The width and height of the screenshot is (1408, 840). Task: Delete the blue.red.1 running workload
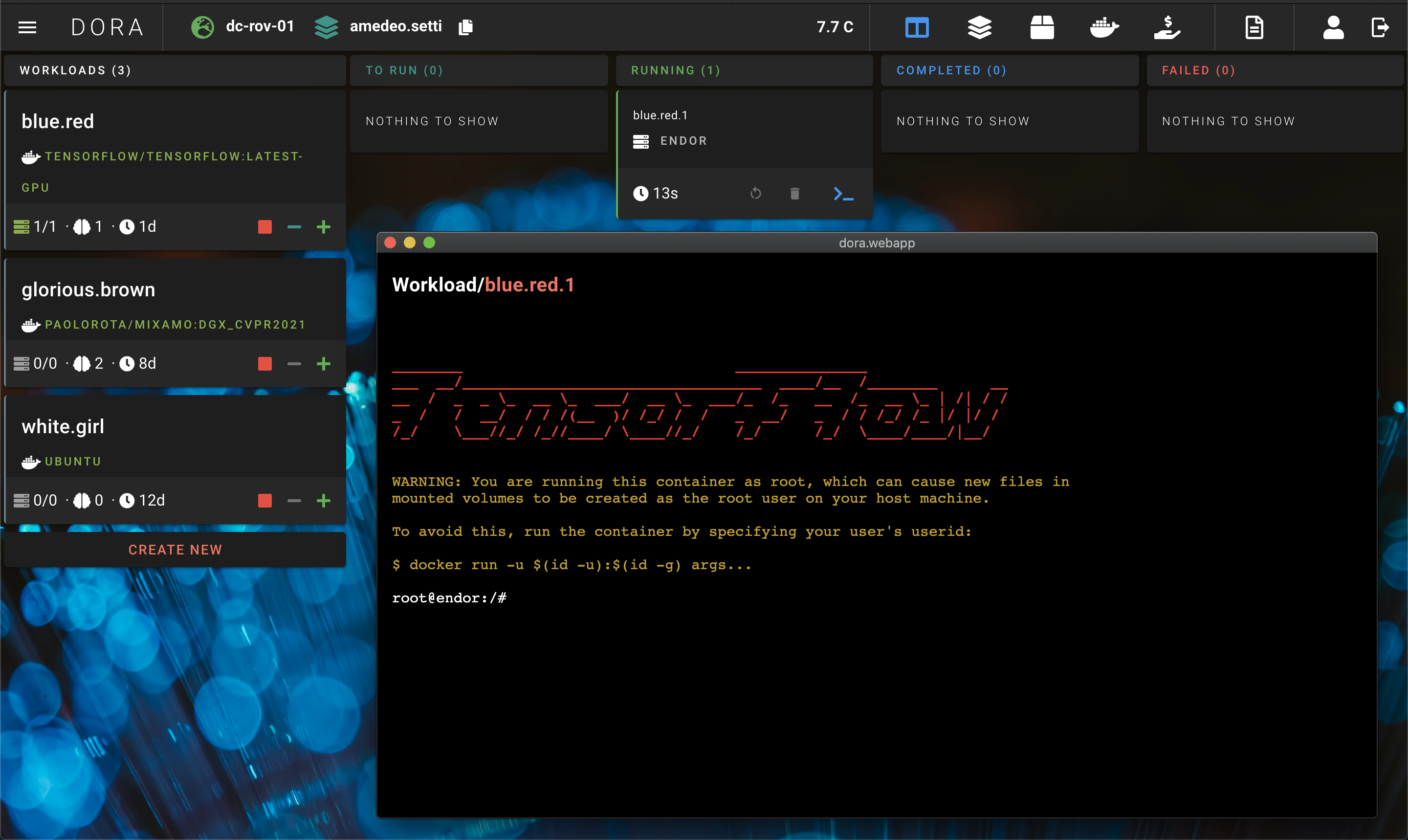coord(794,194)
